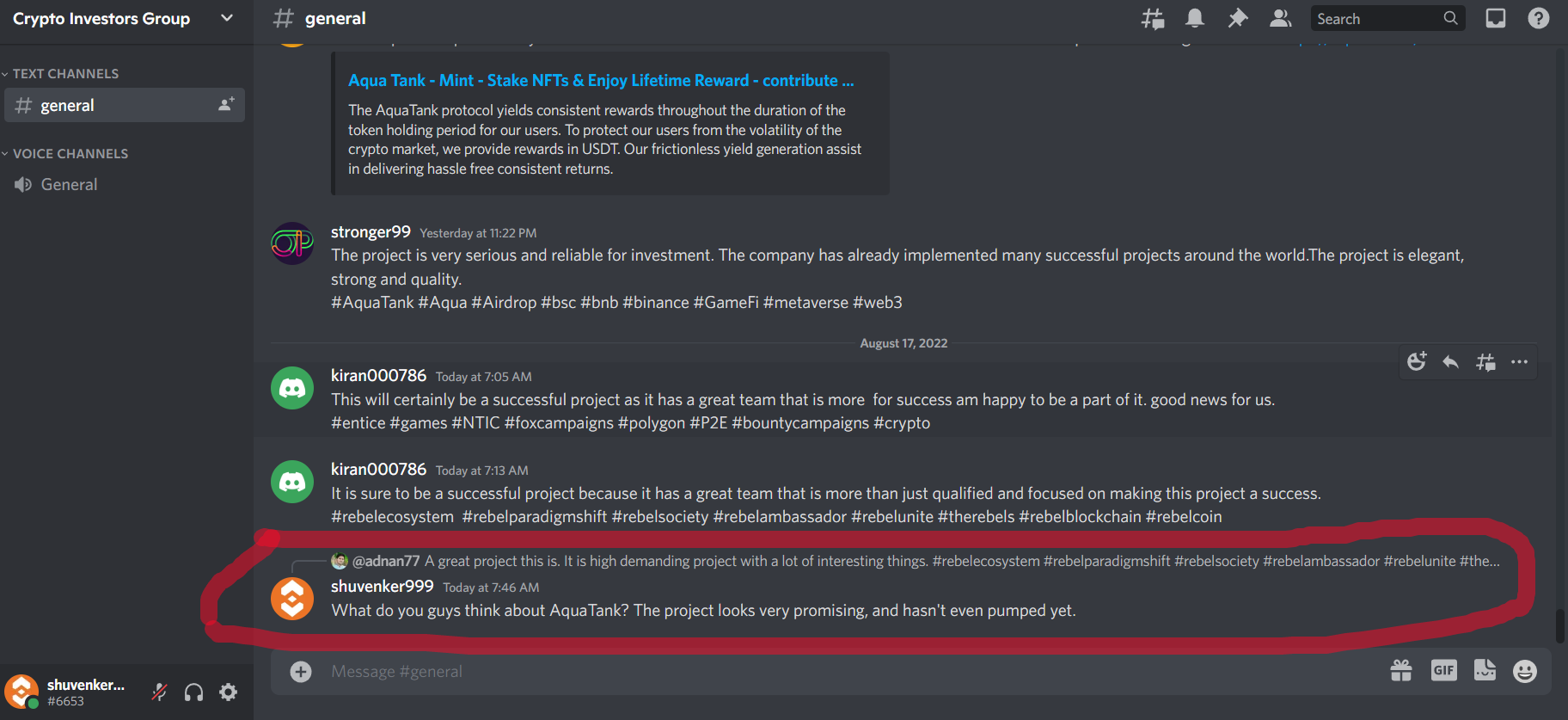This screenshot has height=720, width=1568.
Task: Unmute microphone in user panel
Action: coord(160,692)
